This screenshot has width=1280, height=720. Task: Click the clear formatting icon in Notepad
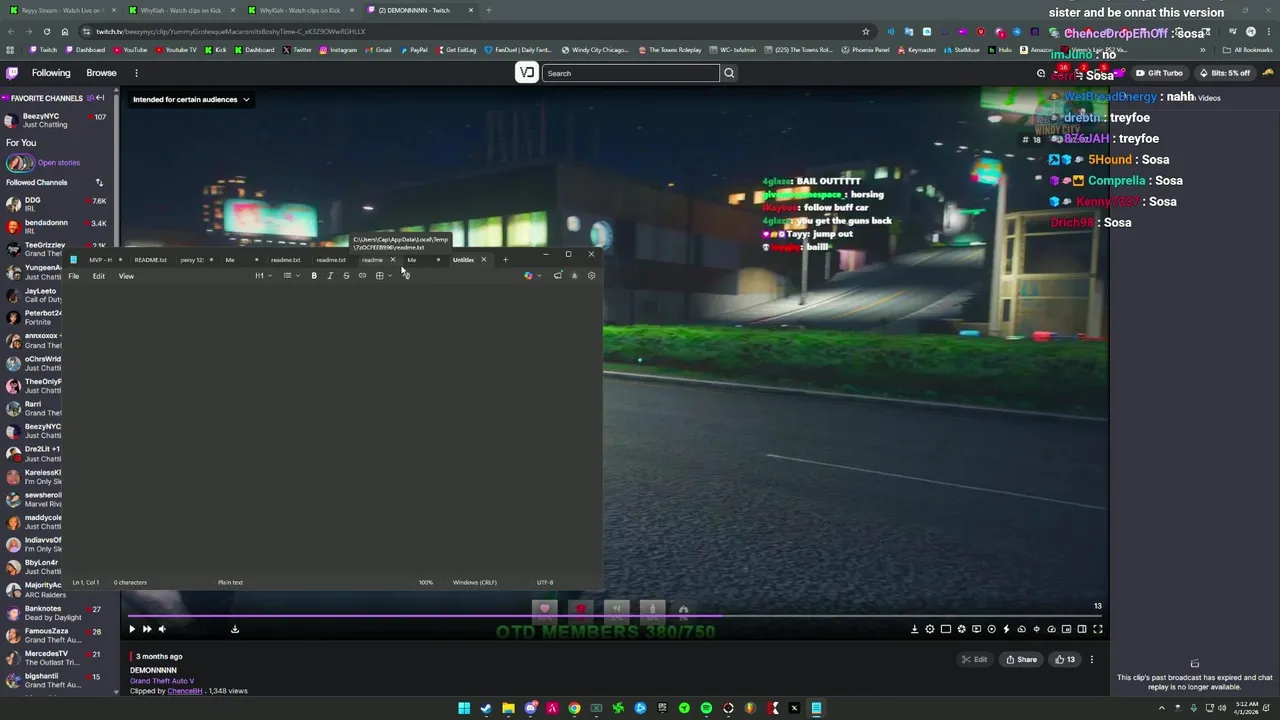click(405, 276)
